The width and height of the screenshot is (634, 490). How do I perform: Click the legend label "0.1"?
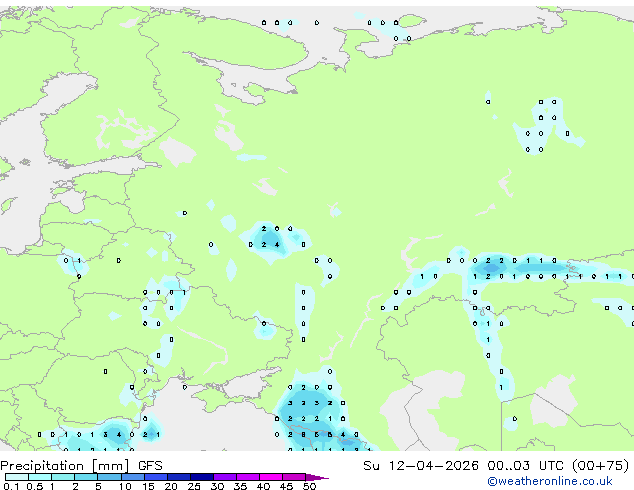pos(11,486)
